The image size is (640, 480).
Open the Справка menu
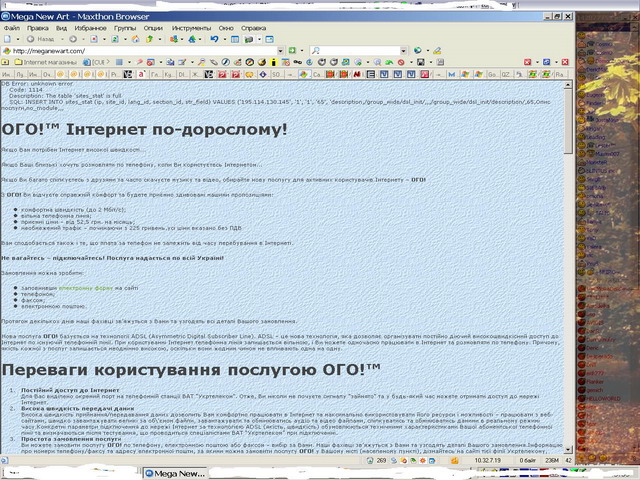[x=253, y=28]
